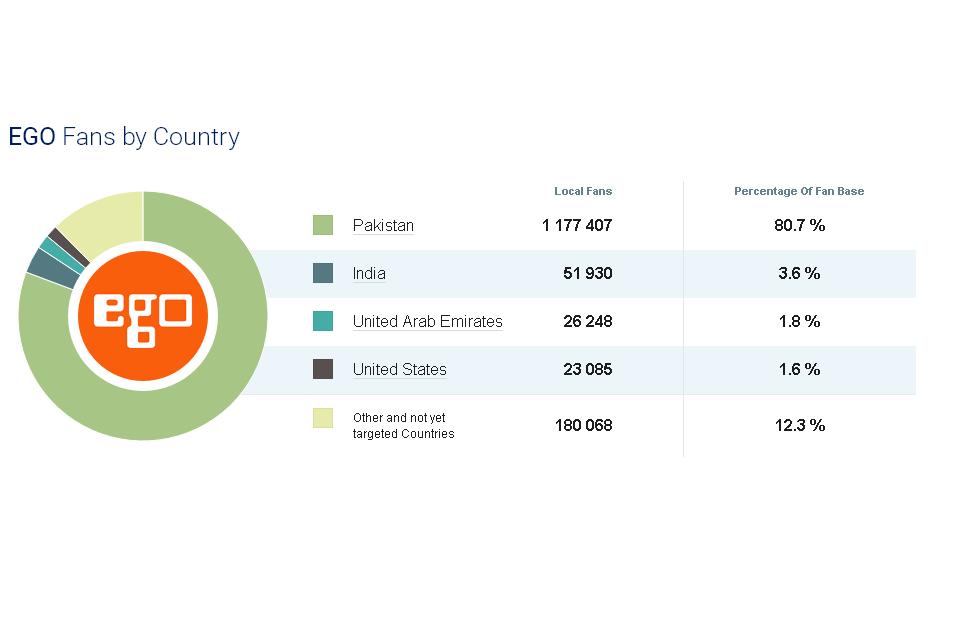Click the United States dark gray swatch
Viewport: 962px width, 617px height.
coord(322,369)
